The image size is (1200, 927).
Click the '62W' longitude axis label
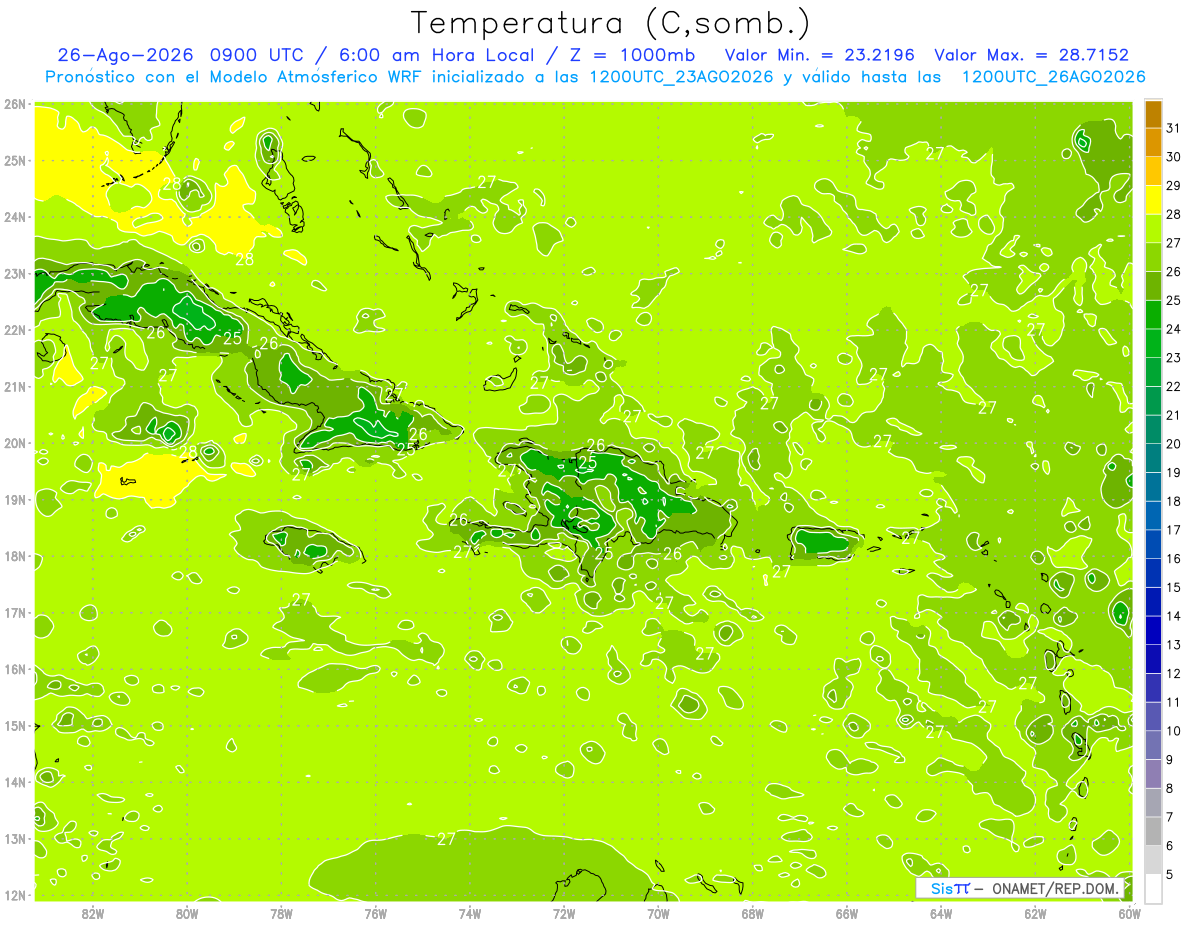[1035, 913]
